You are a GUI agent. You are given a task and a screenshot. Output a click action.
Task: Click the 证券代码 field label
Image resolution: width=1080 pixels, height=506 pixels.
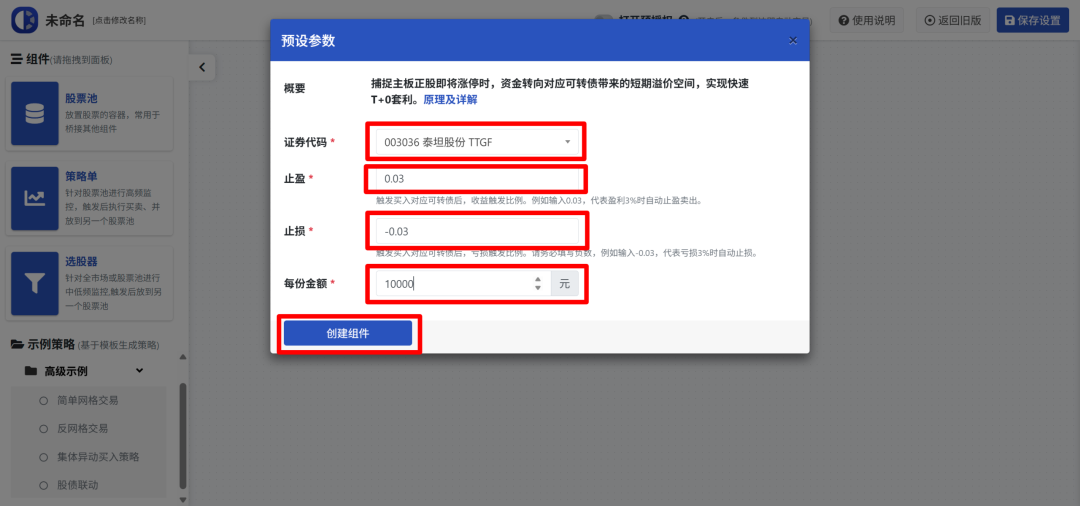point(304,142)
